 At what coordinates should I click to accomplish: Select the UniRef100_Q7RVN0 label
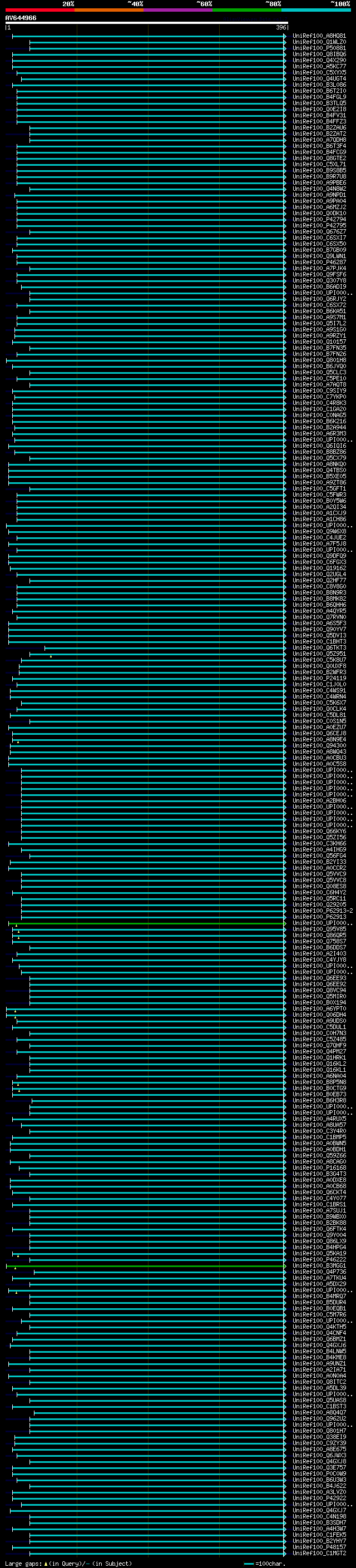pos(319,617)
